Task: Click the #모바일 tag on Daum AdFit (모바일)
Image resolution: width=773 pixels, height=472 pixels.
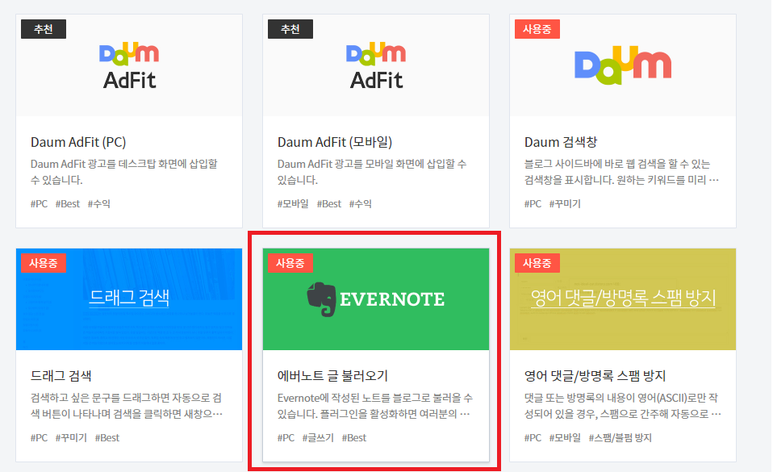Action: point(293,204)
